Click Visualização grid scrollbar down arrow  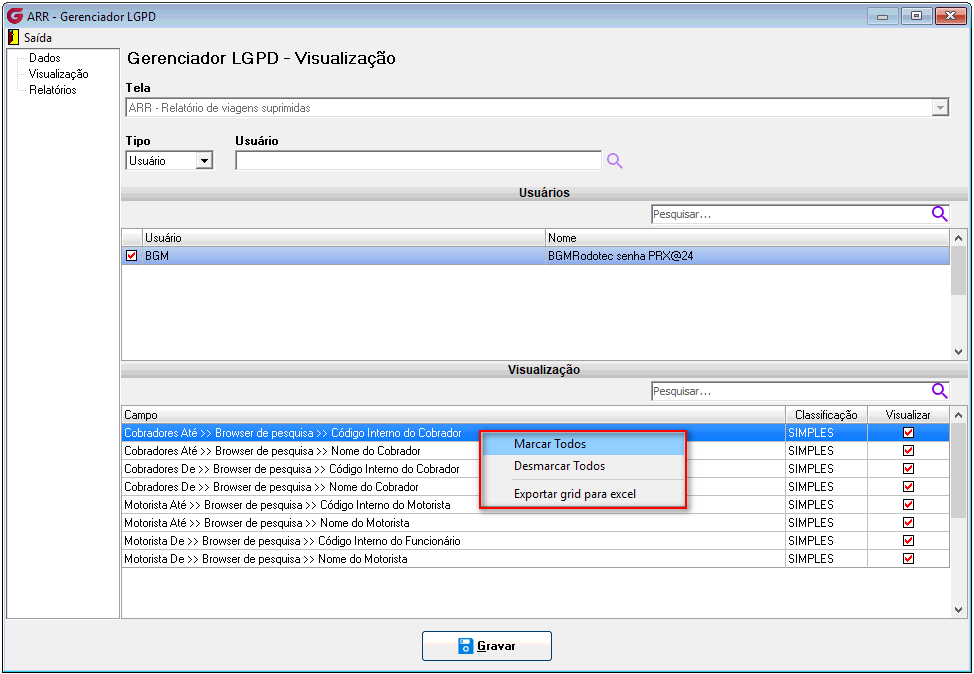958,609
